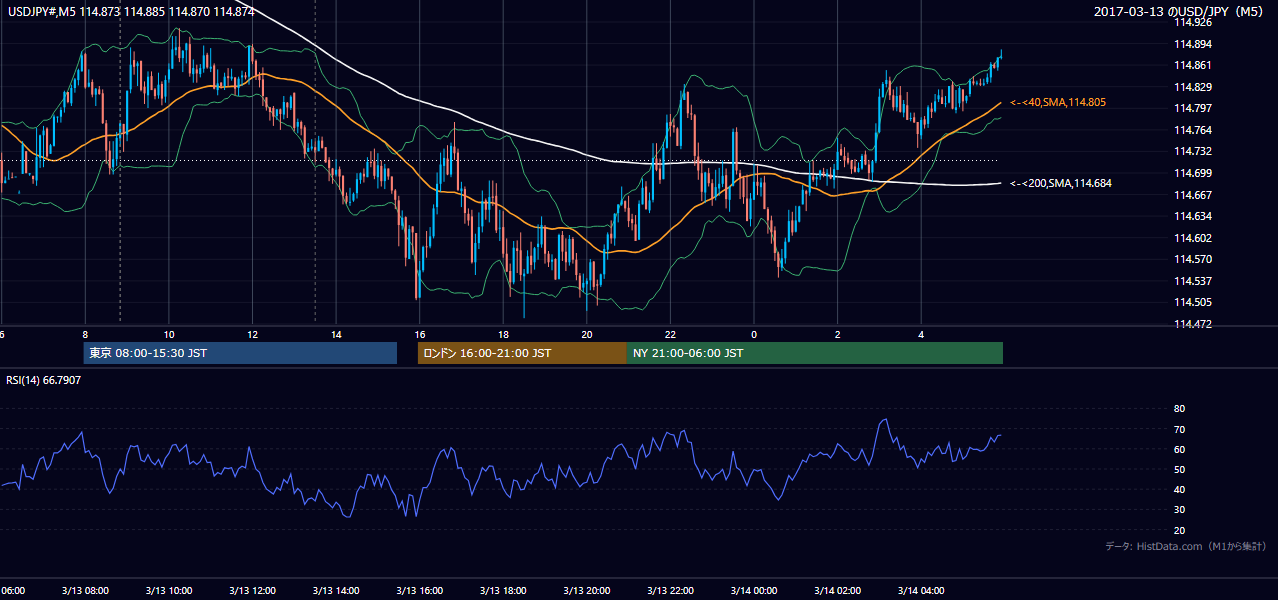Click the 3/13 16:00 time axis label
This screenshot has width=1278, height=600.
click(419, 590)
